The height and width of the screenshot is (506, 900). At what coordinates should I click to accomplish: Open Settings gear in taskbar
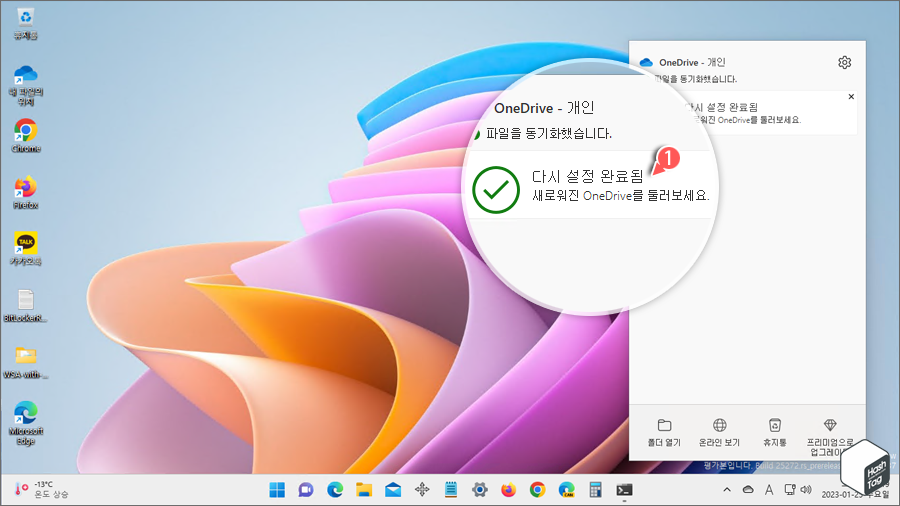480,490
